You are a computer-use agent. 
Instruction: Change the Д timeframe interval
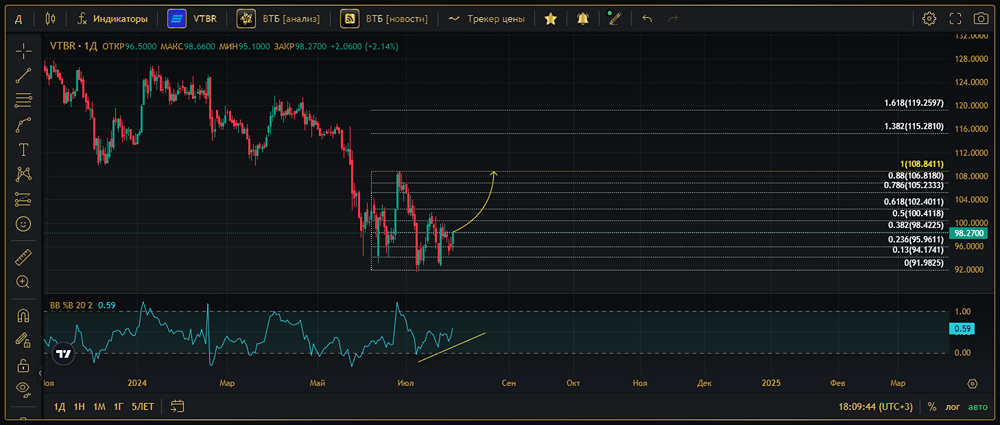click(x=18, y=19)
